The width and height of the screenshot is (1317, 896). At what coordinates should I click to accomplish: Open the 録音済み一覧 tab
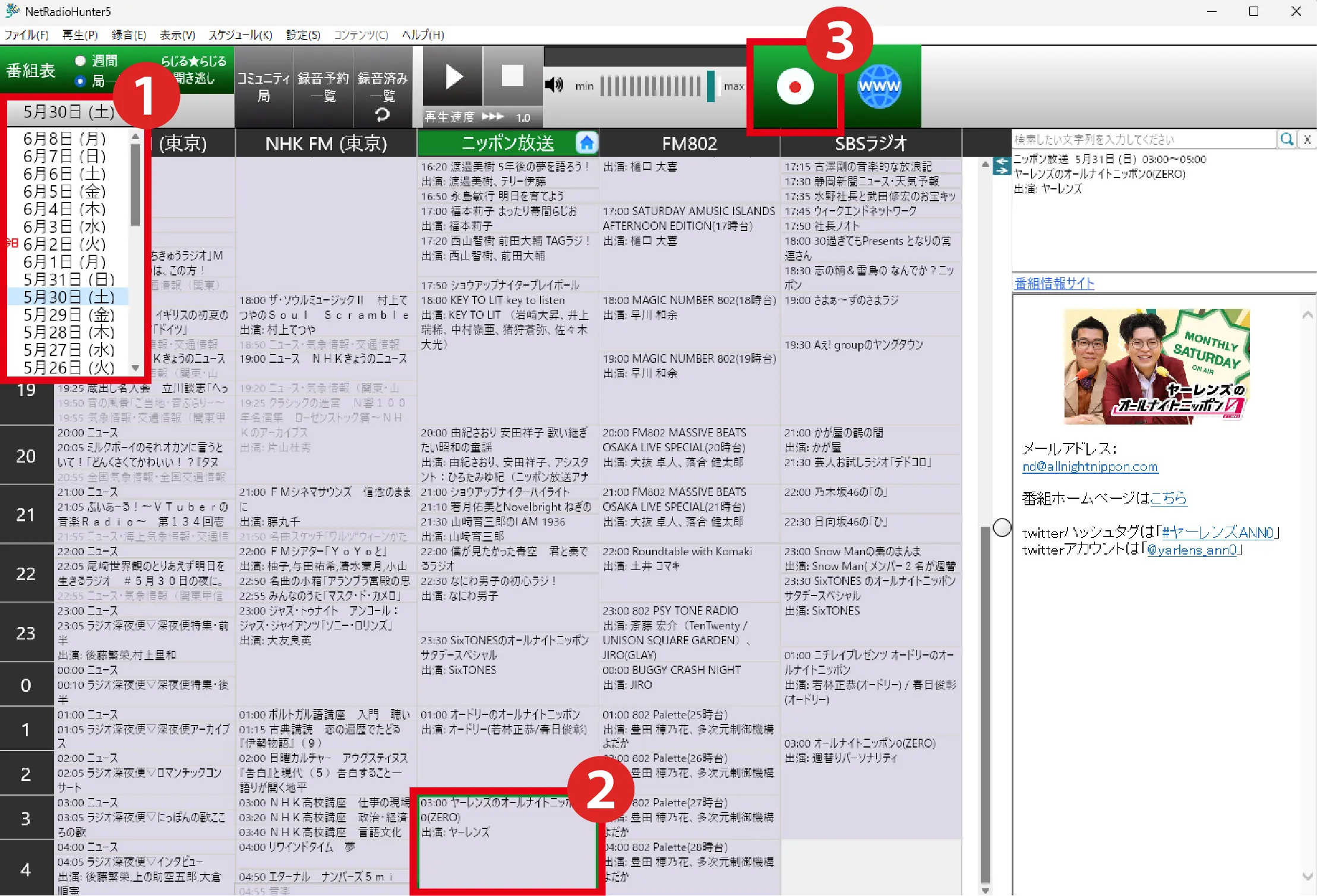click(x=383, y=87)
